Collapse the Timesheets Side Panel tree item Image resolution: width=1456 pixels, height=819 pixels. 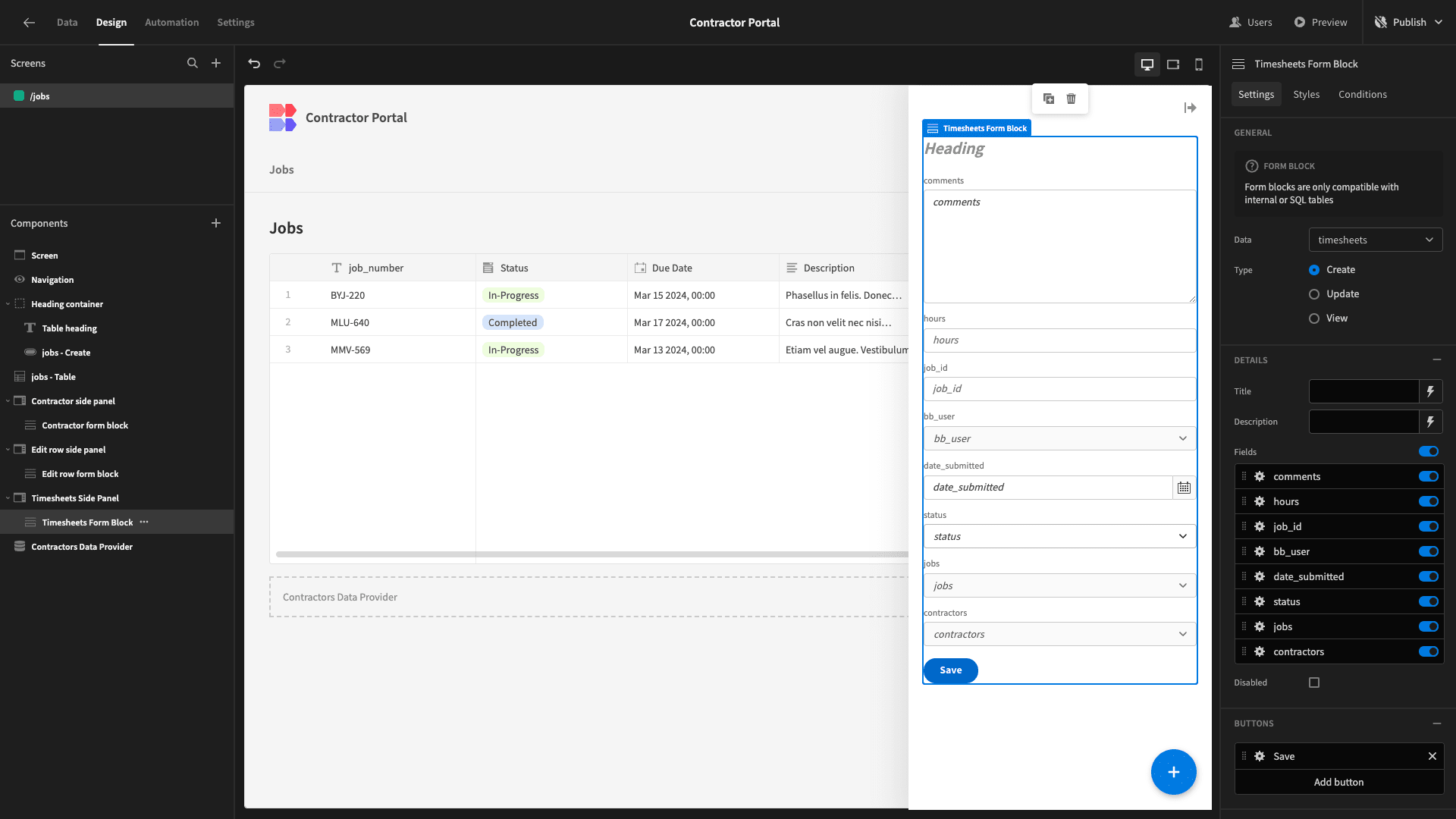point(8,498)
